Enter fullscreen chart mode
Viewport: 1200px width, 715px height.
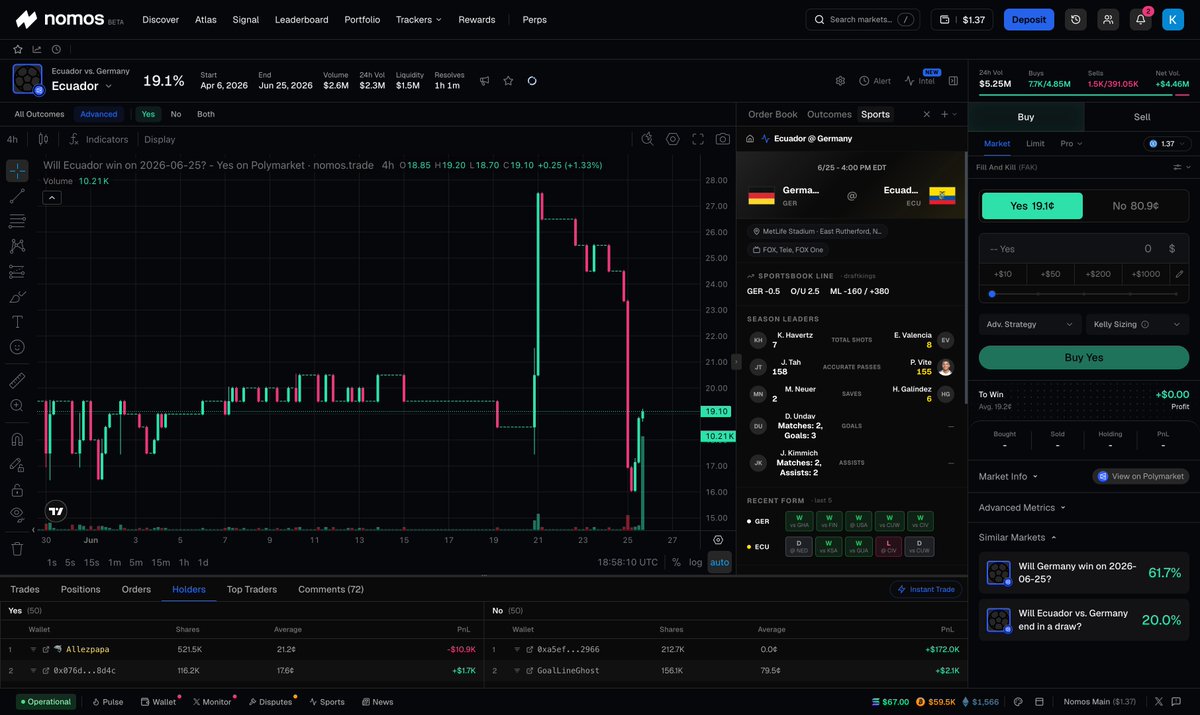click(697, 139)
